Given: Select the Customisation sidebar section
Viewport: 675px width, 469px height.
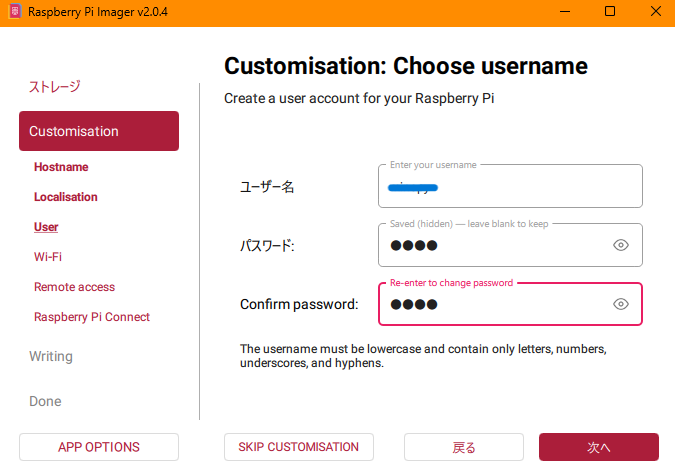Looking at the screenshot, I should pyautogui.click(x=99, y=131).
